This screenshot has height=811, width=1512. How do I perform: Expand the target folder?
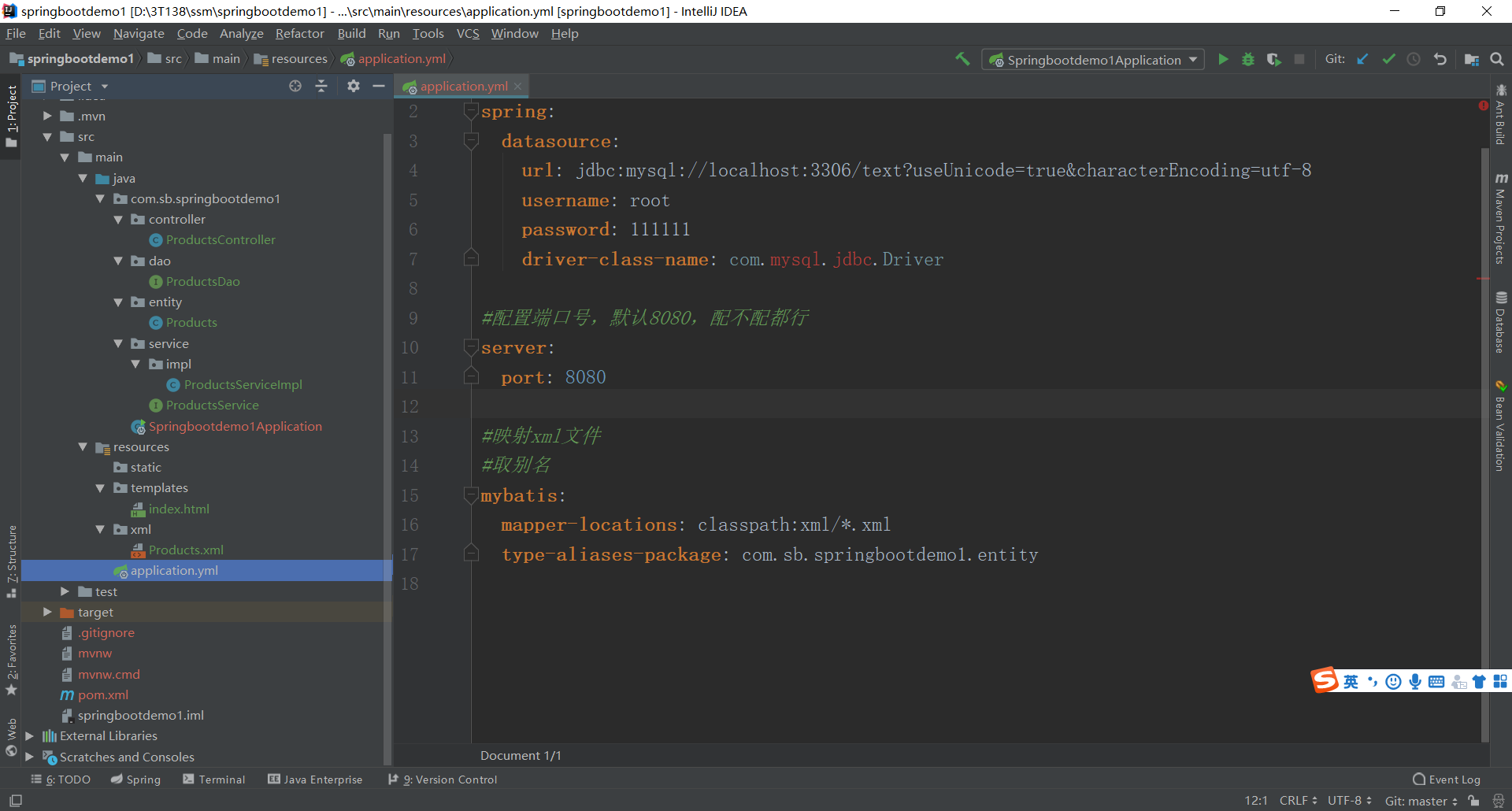pyautogui.click(x=47, y=612)
